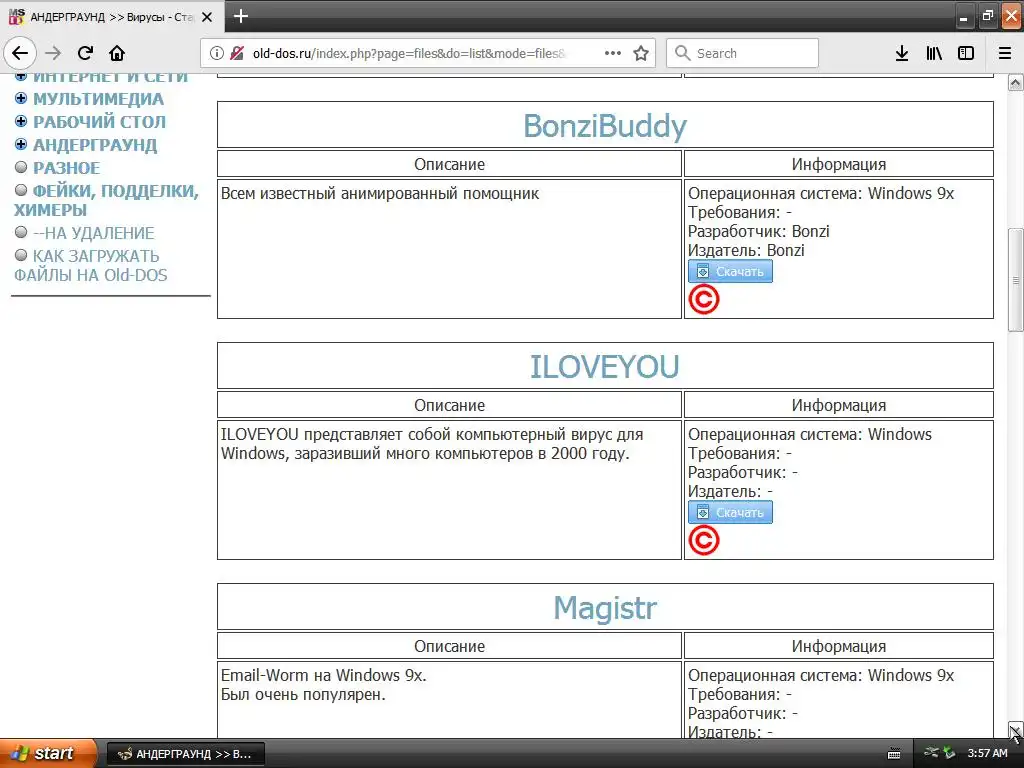Click 'Всем известный анимированный помощник' text
1024x768 pixels.
click(380, 193)
